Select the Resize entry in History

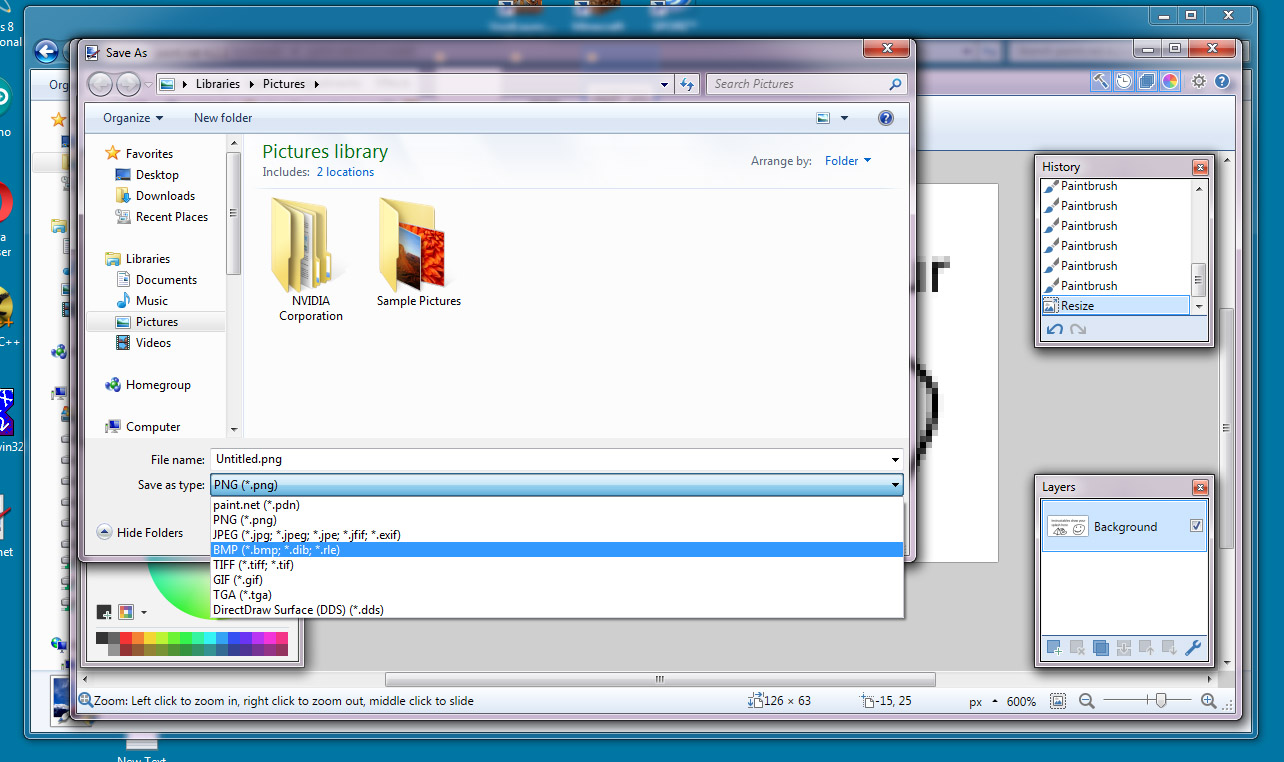tap(1116, 306)
